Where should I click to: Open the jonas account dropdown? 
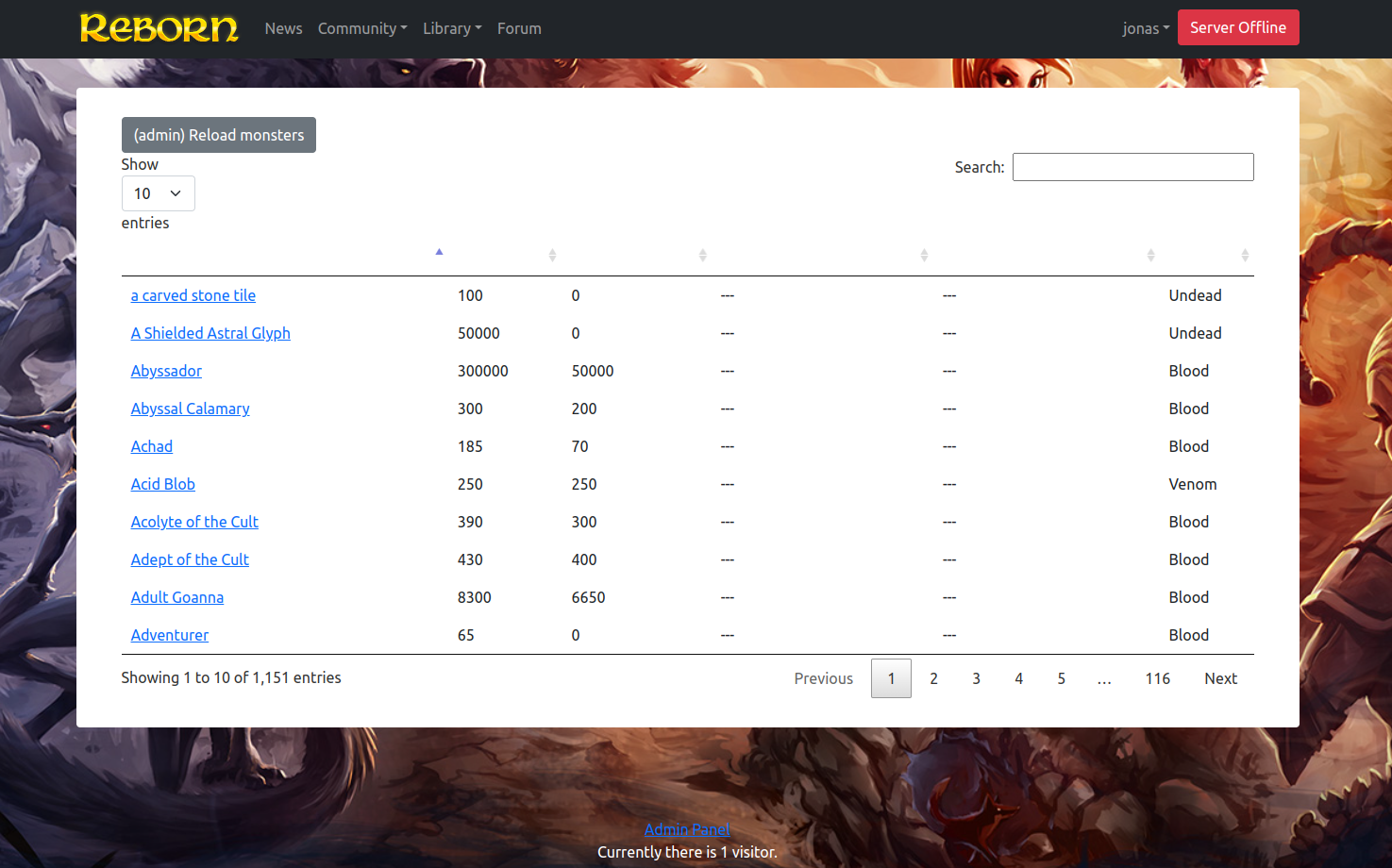click(x=1145, y=28)
